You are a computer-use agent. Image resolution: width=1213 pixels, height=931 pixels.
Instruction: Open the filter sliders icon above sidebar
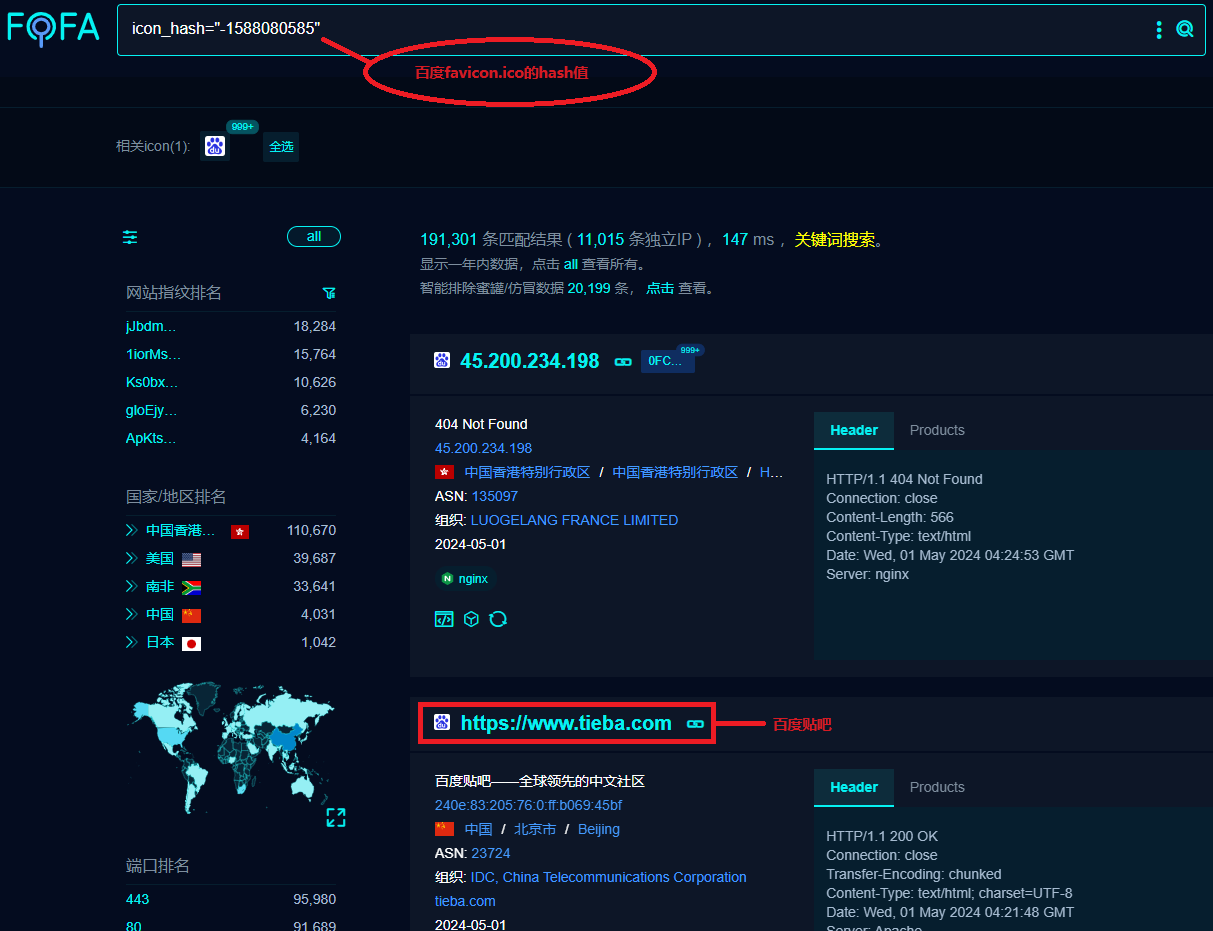pyautogui.click(x=130, y=237)
